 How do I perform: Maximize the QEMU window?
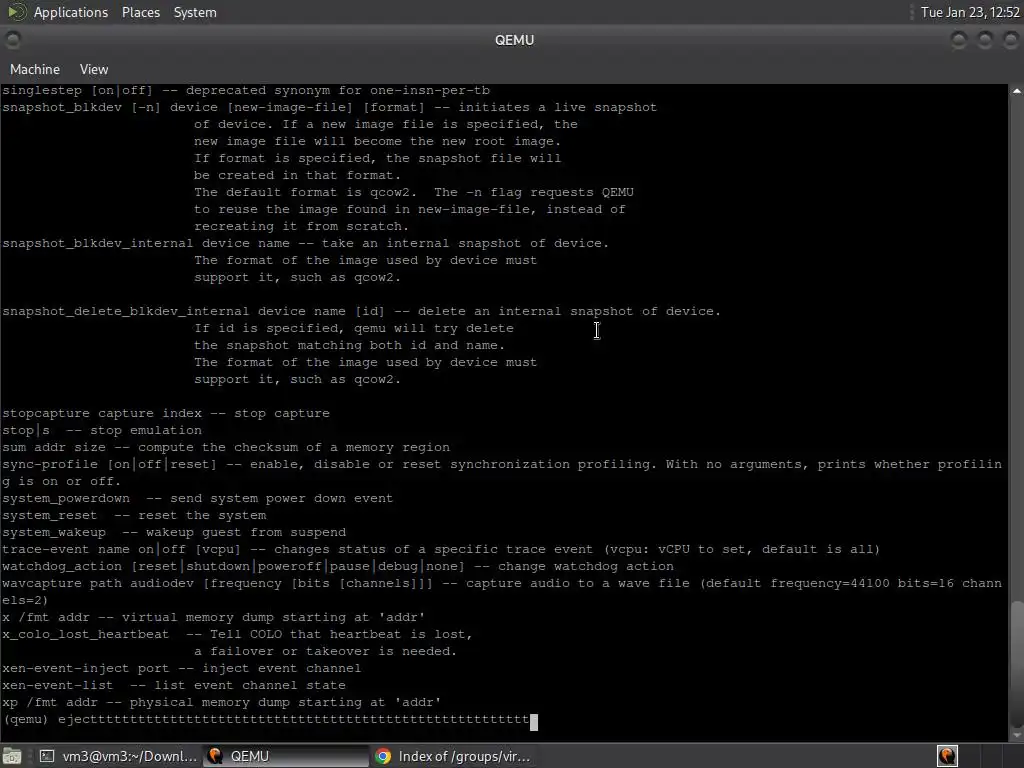985,40
